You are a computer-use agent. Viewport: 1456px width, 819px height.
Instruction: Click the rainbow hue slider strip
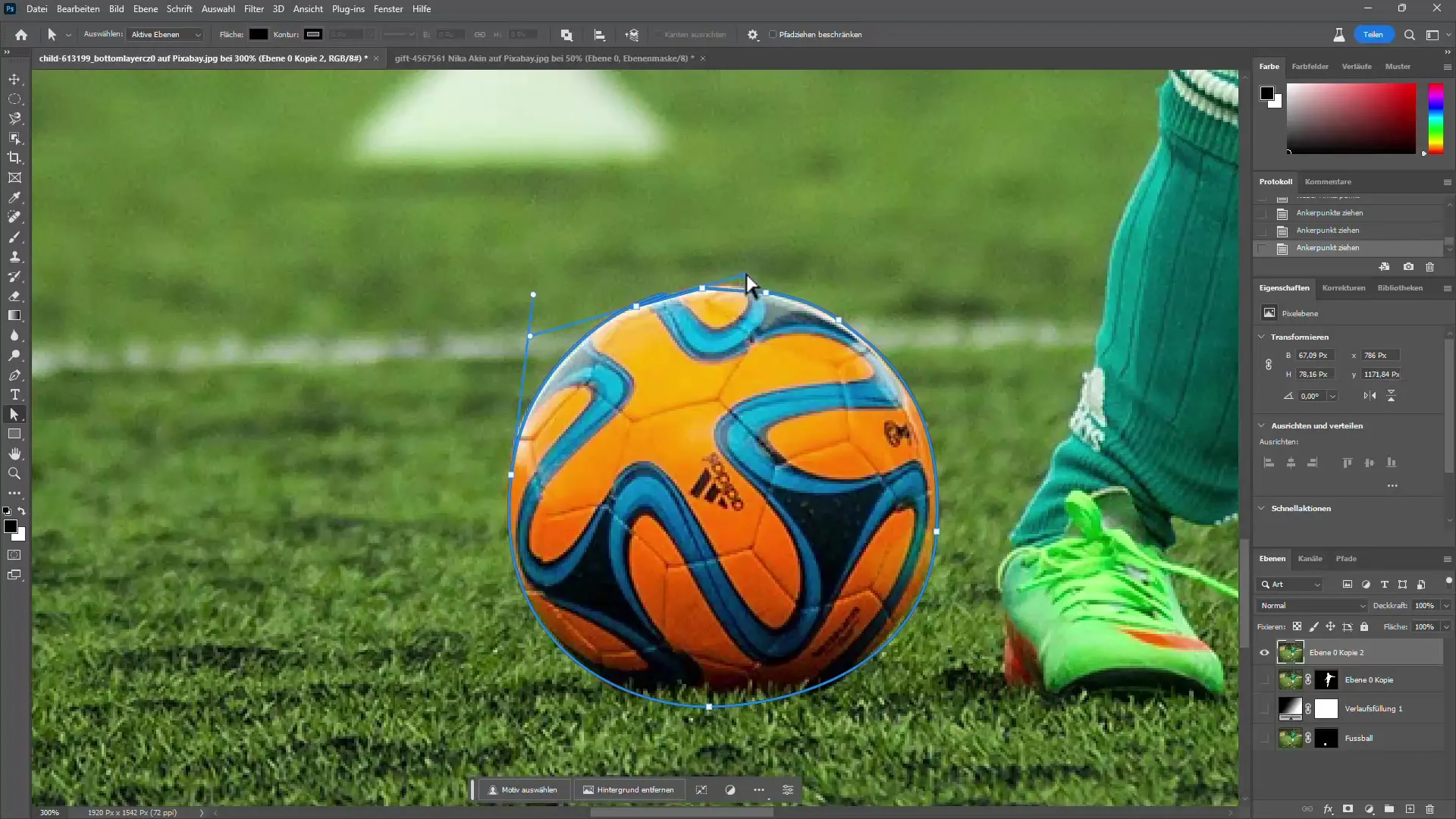point(1436,118)
